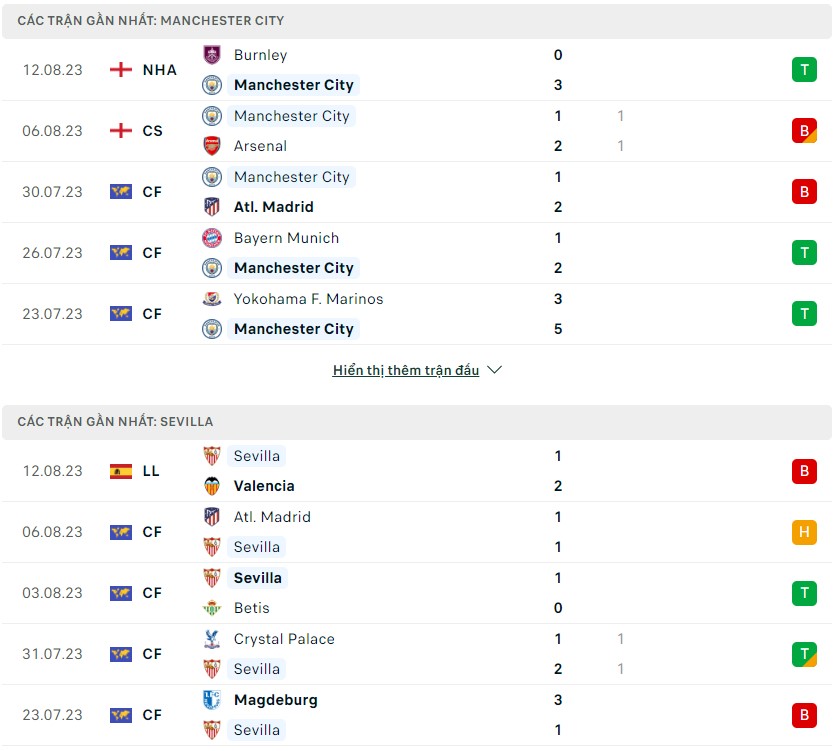Click the Arsenal club crest icon
The height and width of the screenshot is (751, 835).
(212, 146)
